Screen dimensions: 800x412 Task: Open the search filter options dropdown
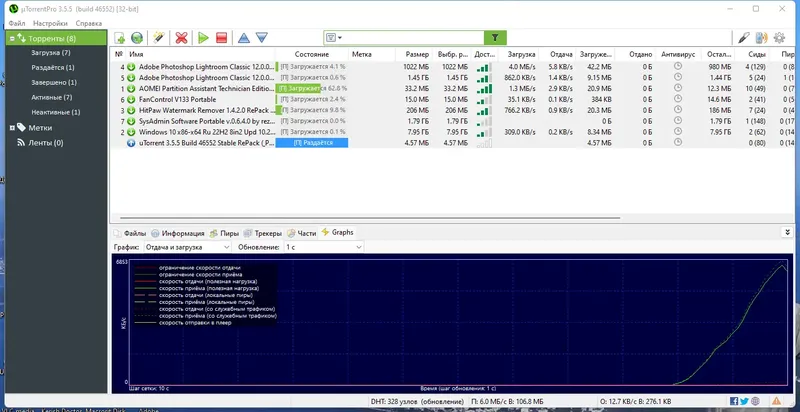(334, 38)
